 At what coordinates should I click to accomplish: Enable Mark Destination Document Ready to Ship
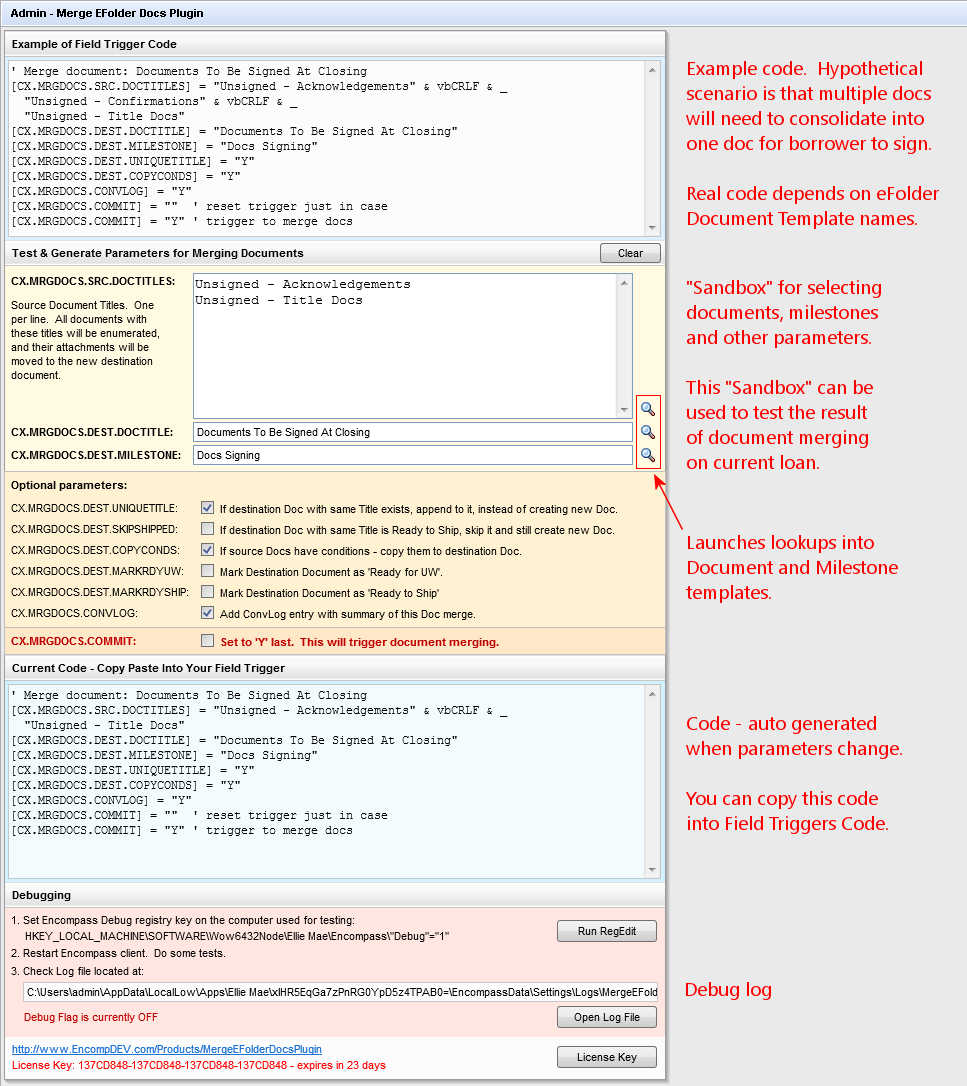[x=207, y=591]
